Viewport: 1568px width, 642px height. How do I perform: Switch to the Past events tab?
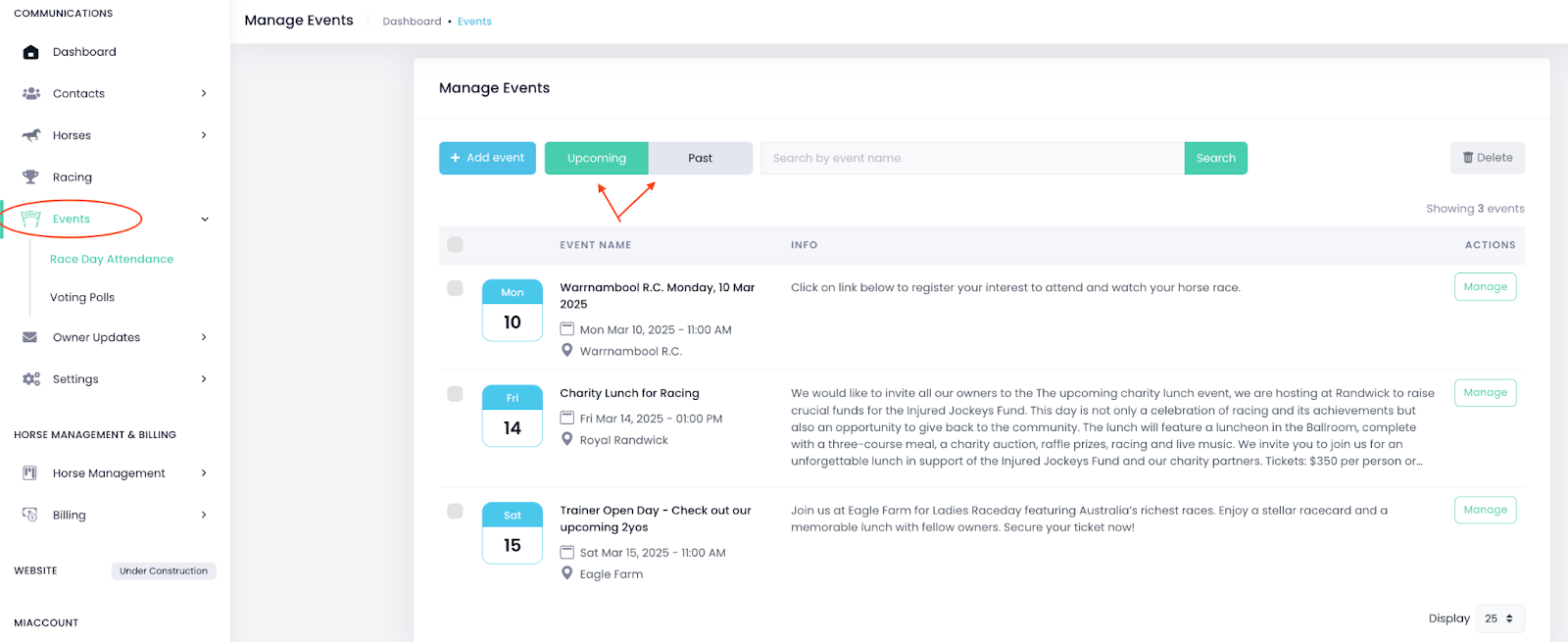click(700, 158)
